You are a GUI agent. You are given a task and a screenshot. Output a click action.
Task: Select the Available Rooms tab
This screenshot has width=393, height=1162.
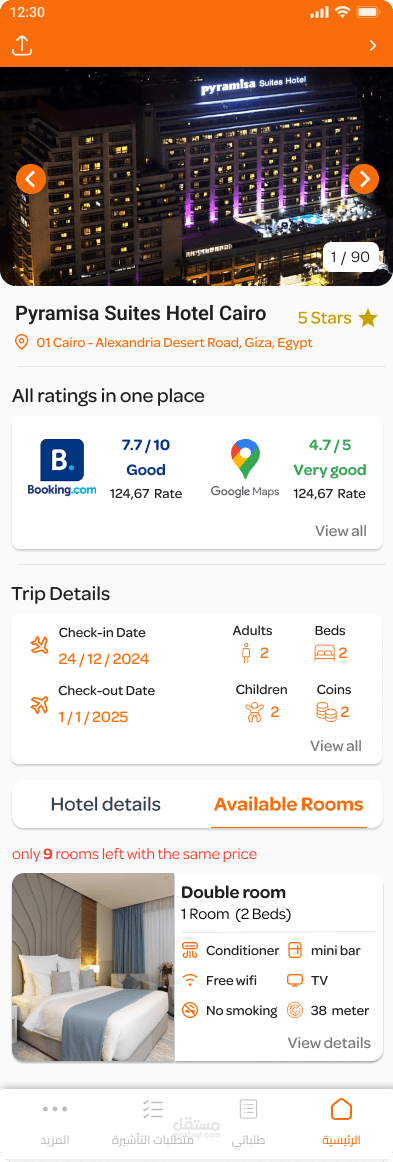(288, 804)
